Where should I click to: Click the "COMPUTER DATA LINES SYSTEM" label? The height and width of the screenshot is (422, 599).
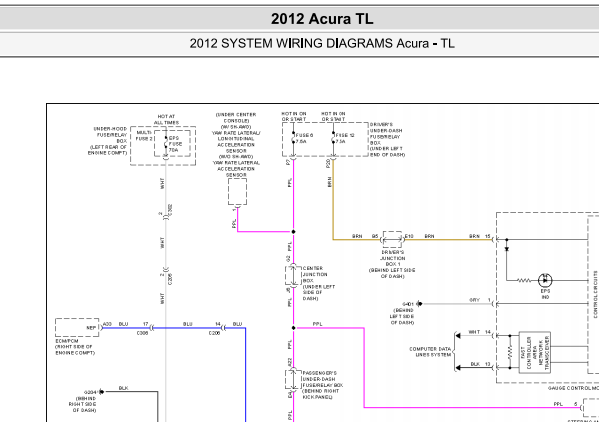(x=430, y=352)
